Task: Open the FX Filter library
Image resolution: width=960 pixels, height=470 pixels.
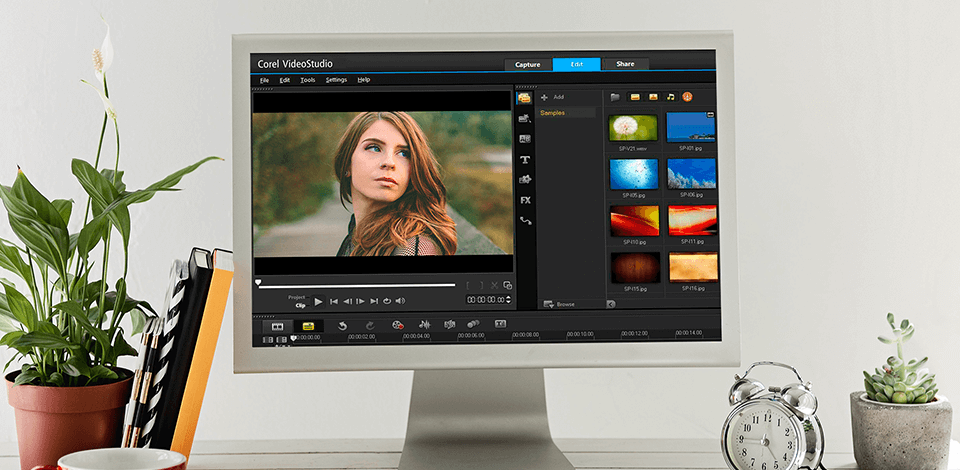Action: point(525,200)
